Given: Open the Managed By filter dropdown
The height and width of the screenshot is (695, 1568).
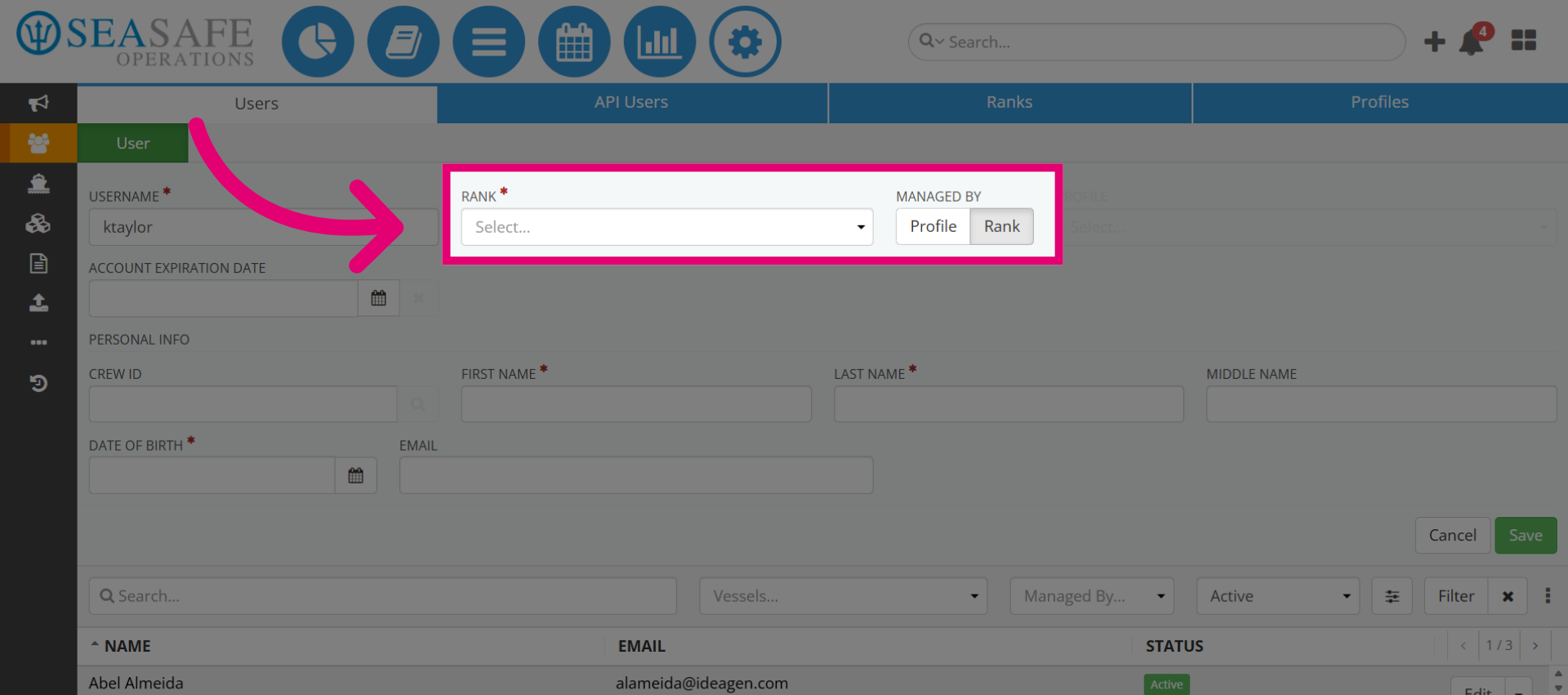Looking at the screenshot, I should [x=1092, y=596].
